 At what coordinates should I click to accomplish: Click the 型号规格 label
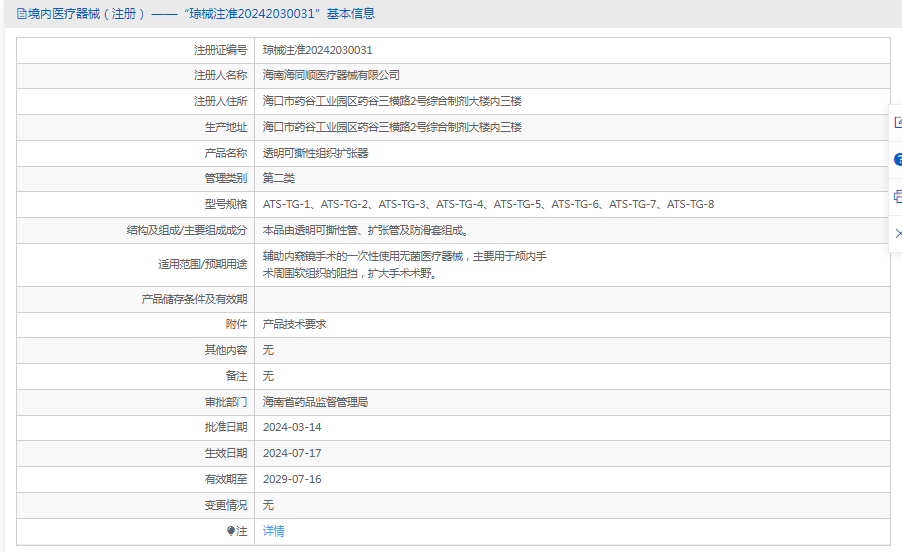[226, 204]
